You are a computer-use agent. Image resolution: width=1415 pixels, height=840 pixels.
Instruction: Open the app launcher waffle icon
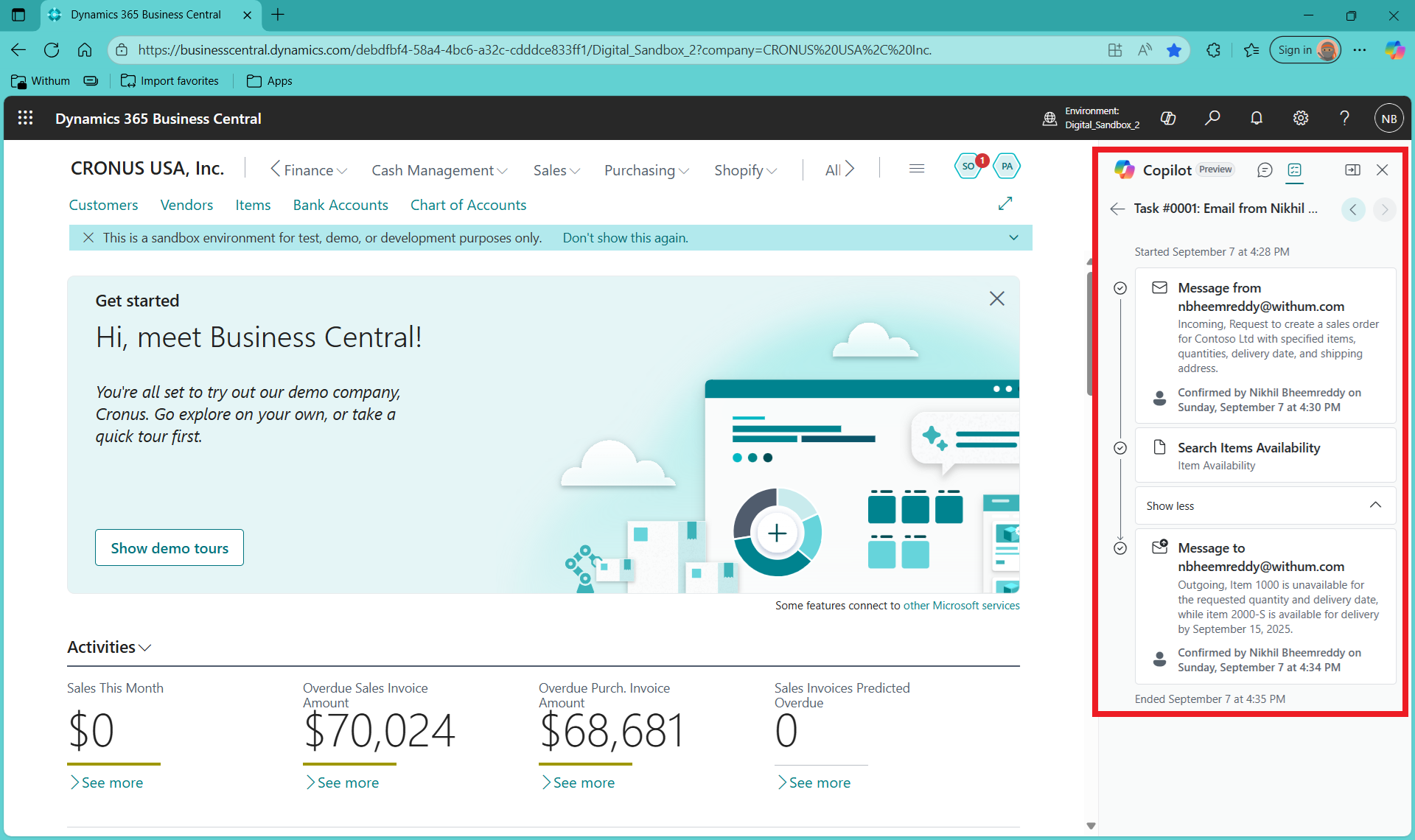pyautogui.click(x=24, y=118)
